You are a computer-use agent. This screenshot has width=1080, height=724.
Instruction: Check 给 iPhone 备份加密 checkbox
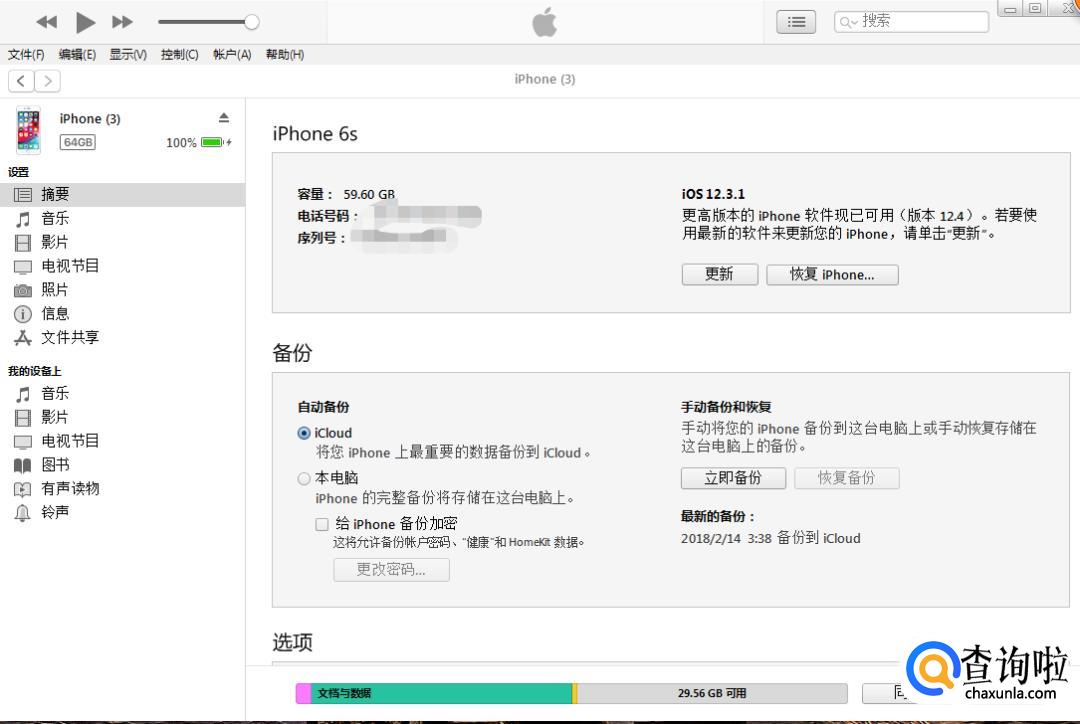tap(322, 524)
